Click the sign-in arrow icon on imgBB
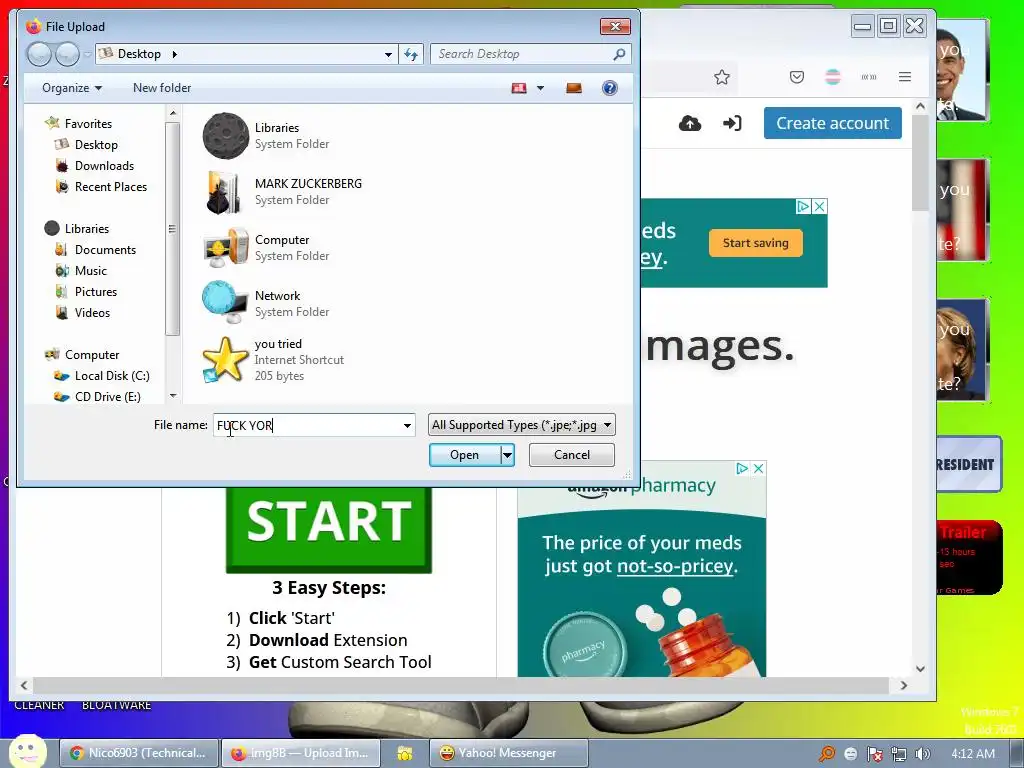This screenshot has height=768, width=1024. click(732, 123)
